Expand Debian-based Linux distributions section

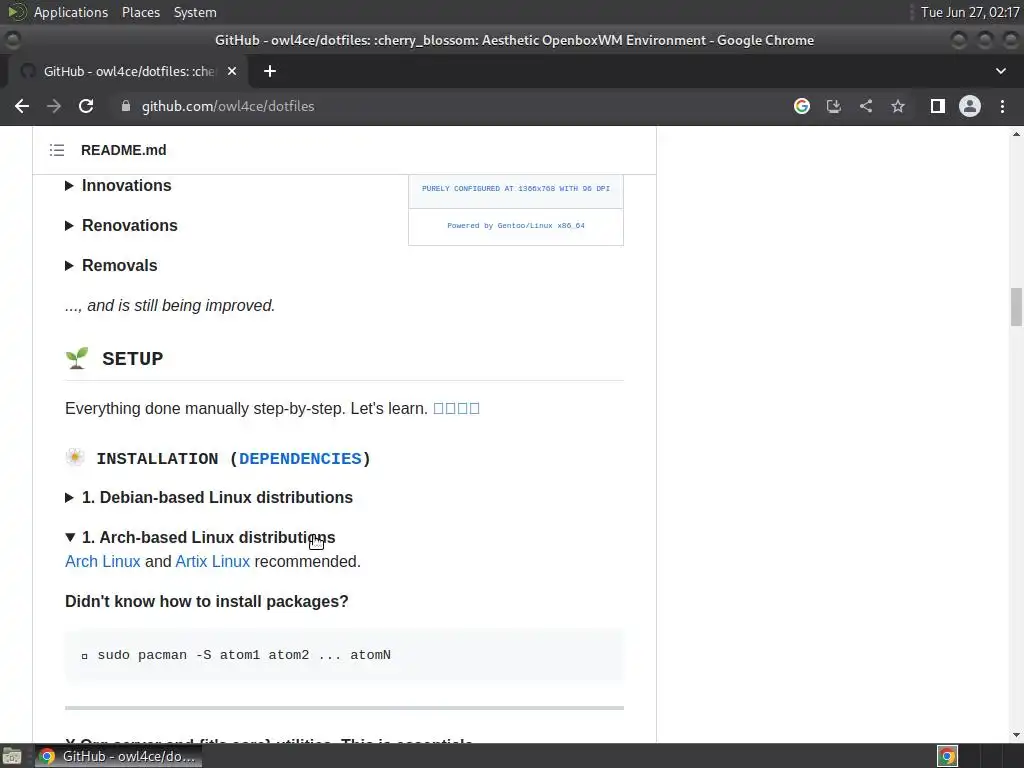point(209,498)
